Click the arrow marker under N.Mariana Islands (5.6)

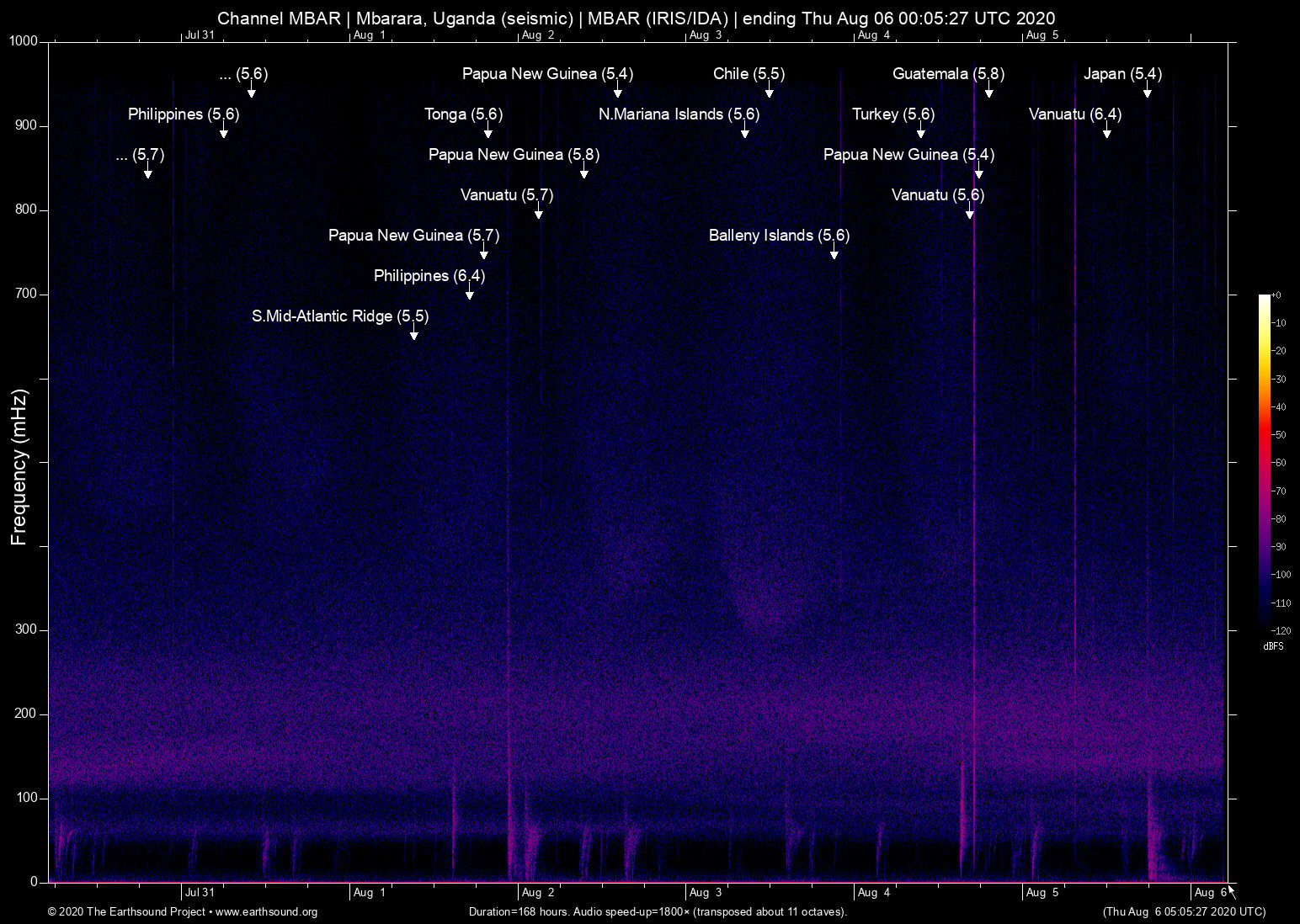(745, 130)
